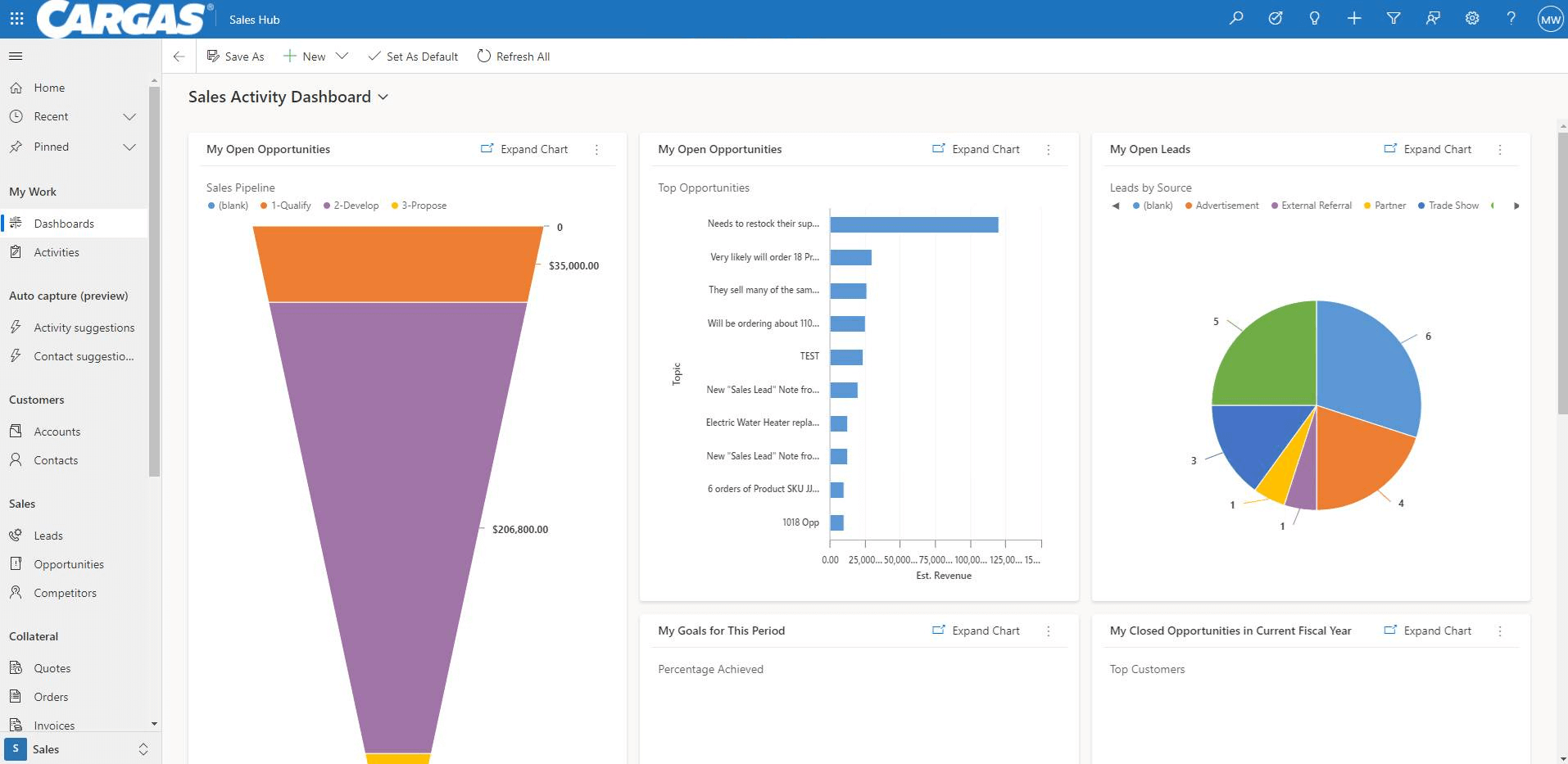Open the app launcher waffle icon
Screen dimensions: 1568x764
17,18
